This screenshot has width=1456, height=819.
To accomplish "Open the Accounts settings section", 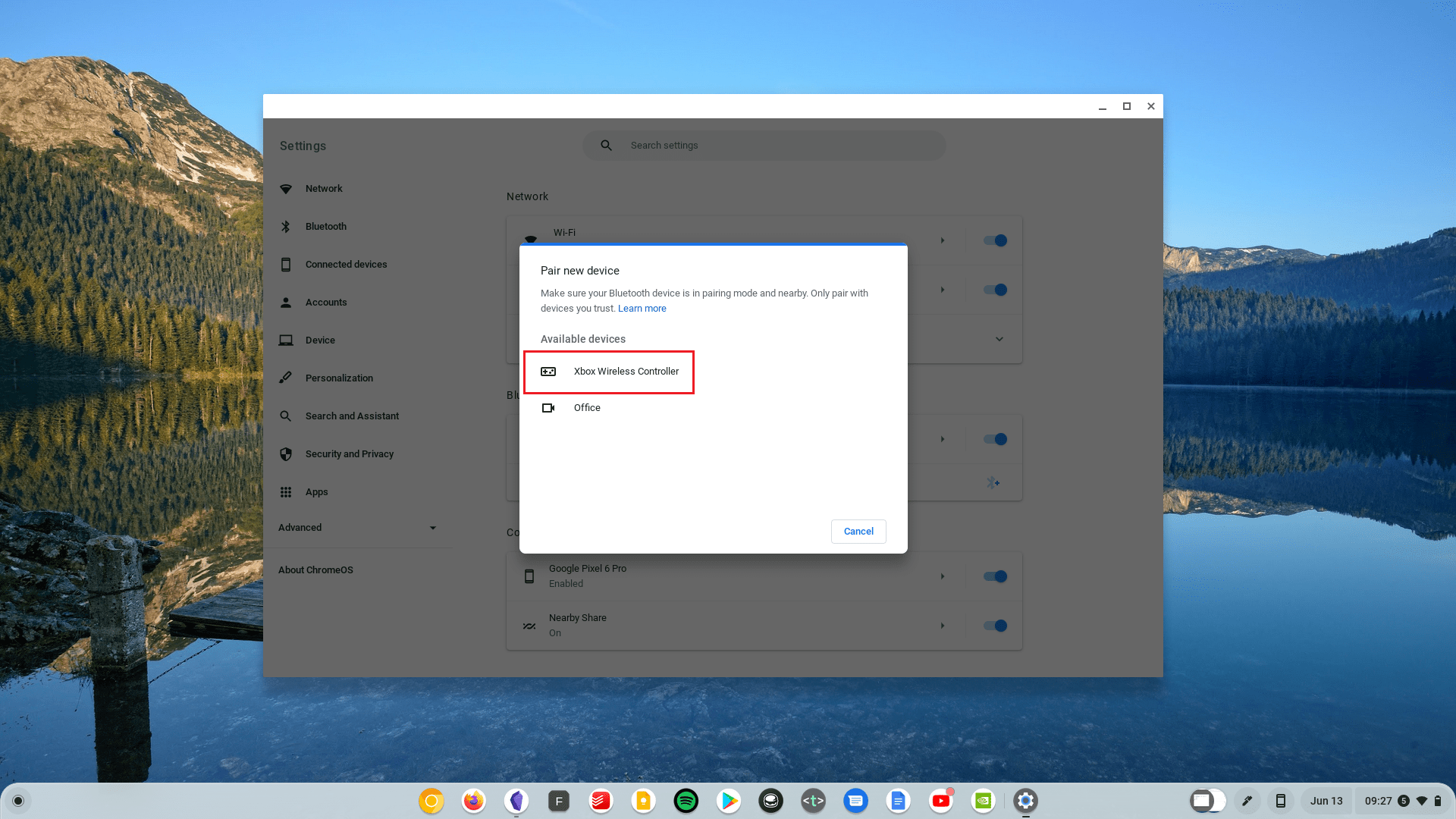I will pyautogui.click(x=326, y=302).
